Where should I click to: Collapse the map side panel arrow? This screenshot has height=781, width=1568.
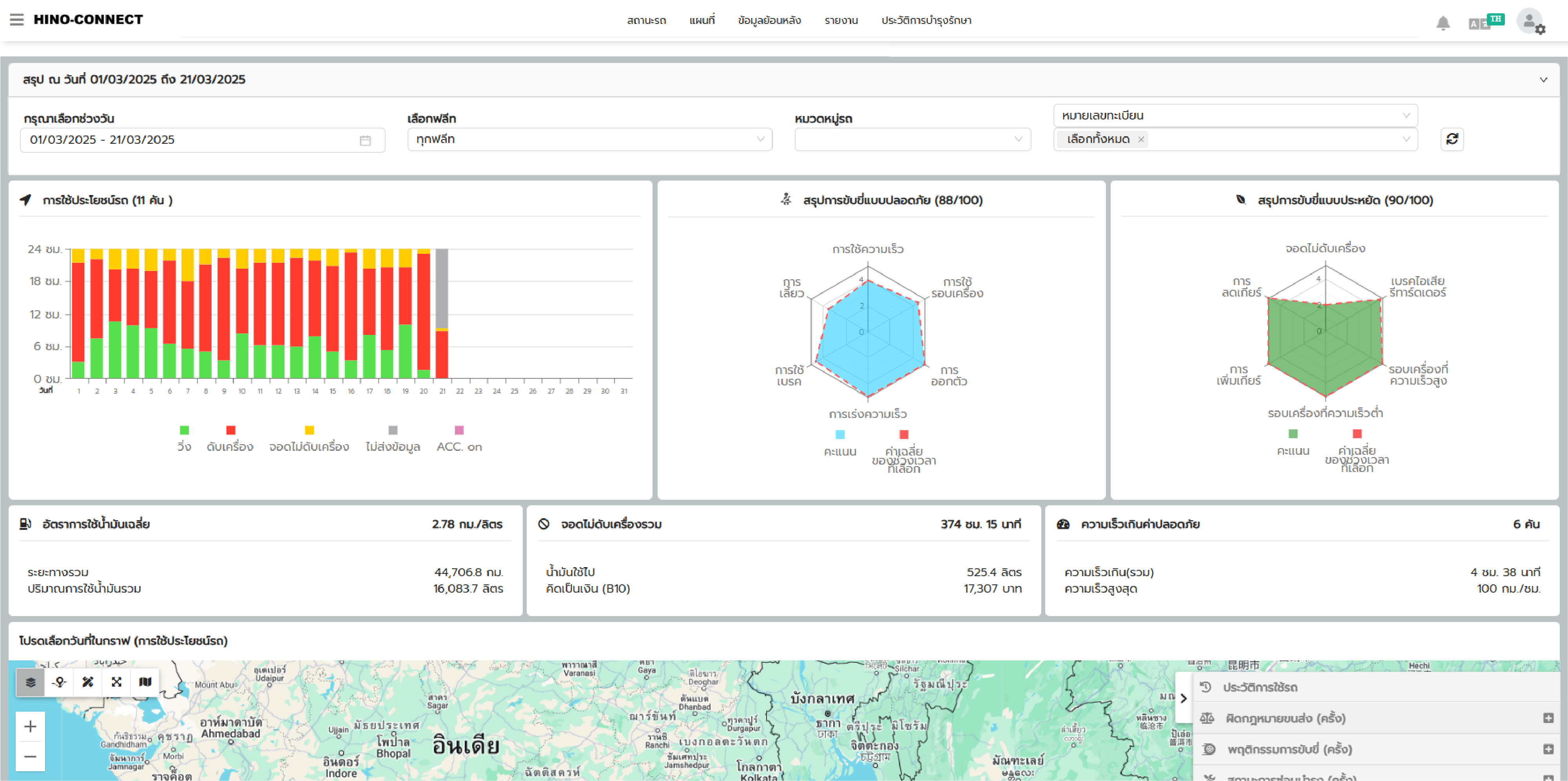coord(1183,698)
